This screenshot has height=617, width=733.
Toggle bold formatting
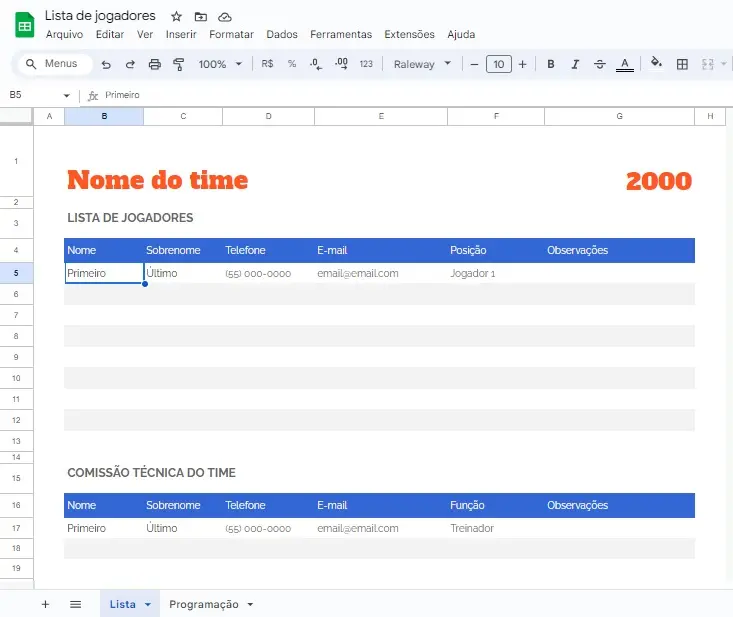551,65
